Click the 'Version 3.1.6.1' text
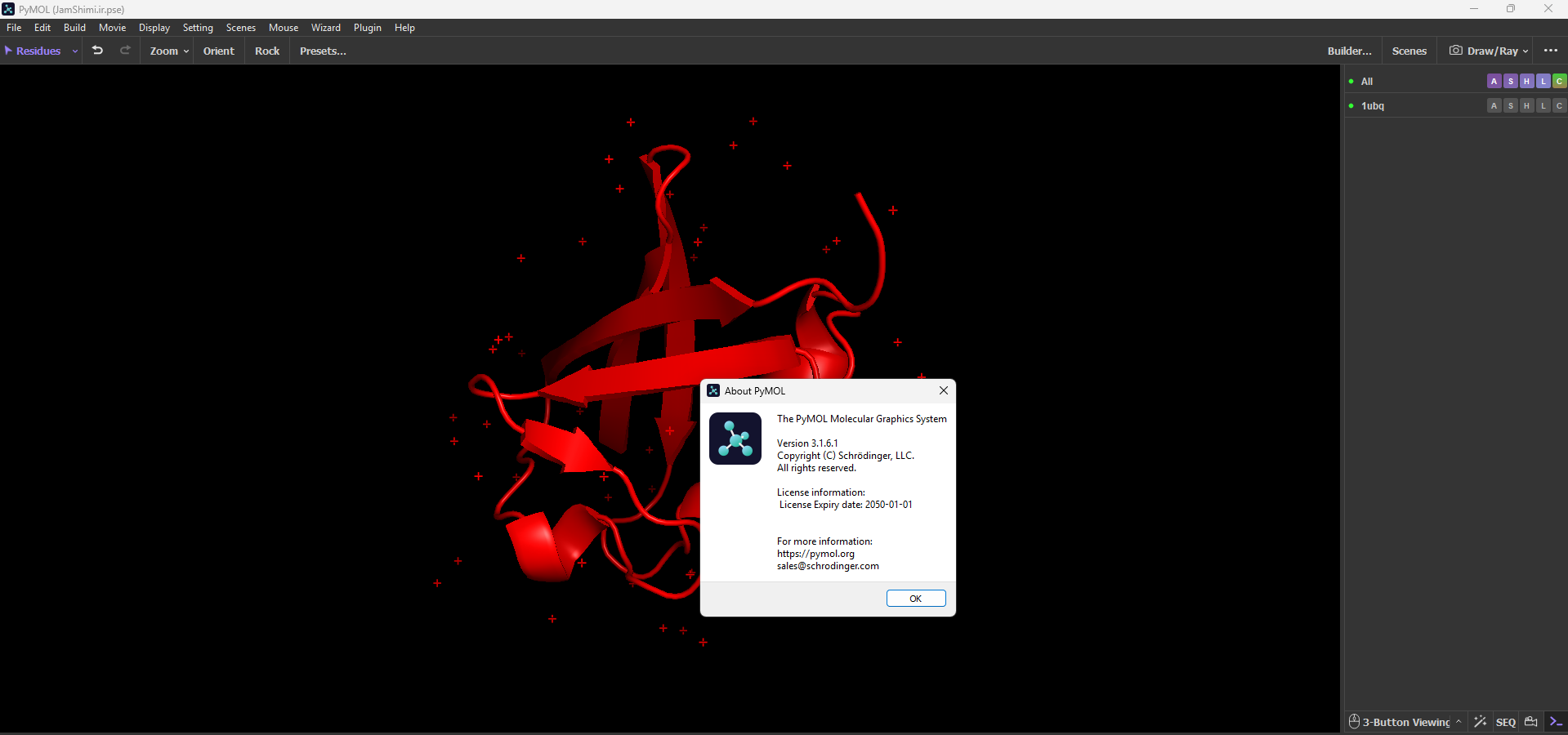Viewport: 1568px width, 735px height. coord(807,443)
